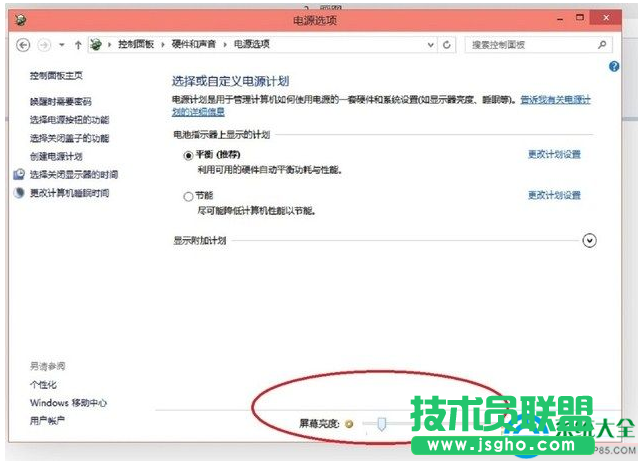Open 选择关闭显示器的时间 link
Viewport: 638px width, 461px height.
tap(74, 175)
